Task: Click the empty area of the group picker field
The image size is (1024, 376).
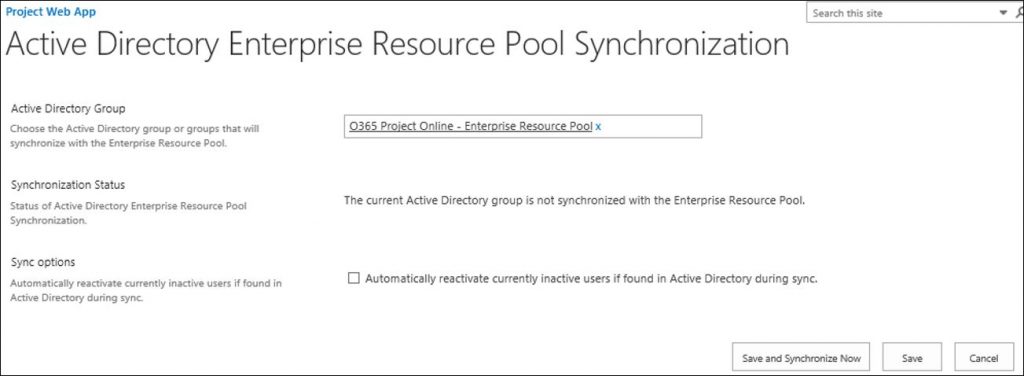Action: (650, 127)
